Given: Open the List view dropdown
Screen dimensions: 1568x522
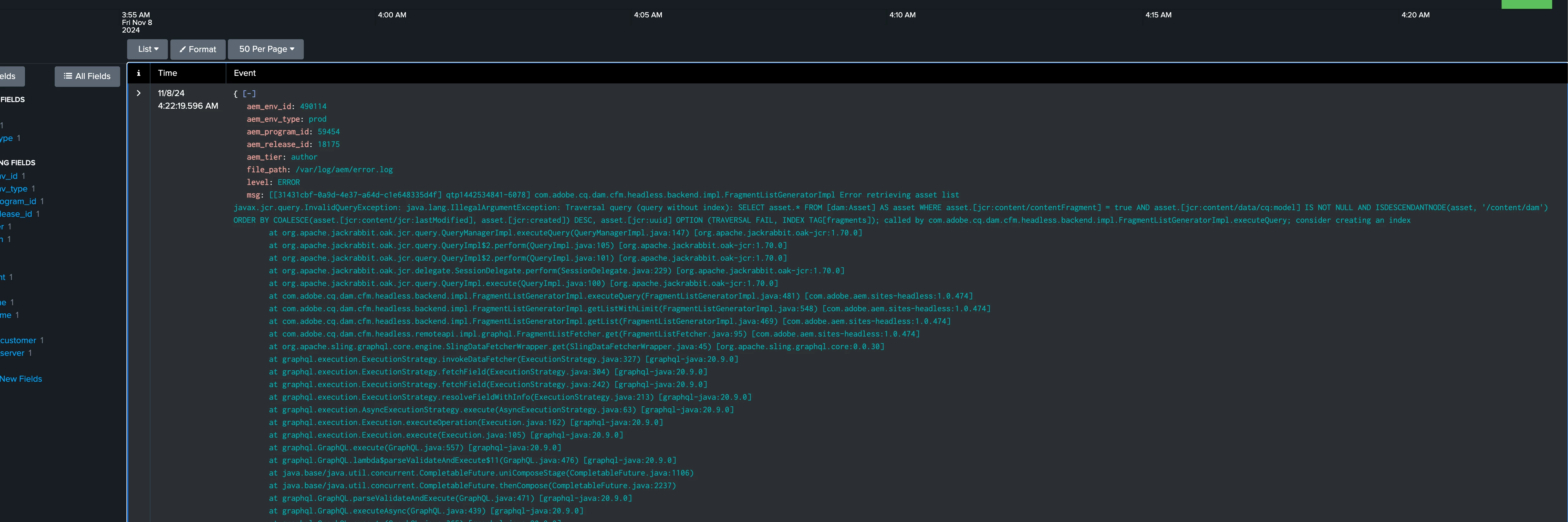Looking at the screenshot, I should coord(147,49).
